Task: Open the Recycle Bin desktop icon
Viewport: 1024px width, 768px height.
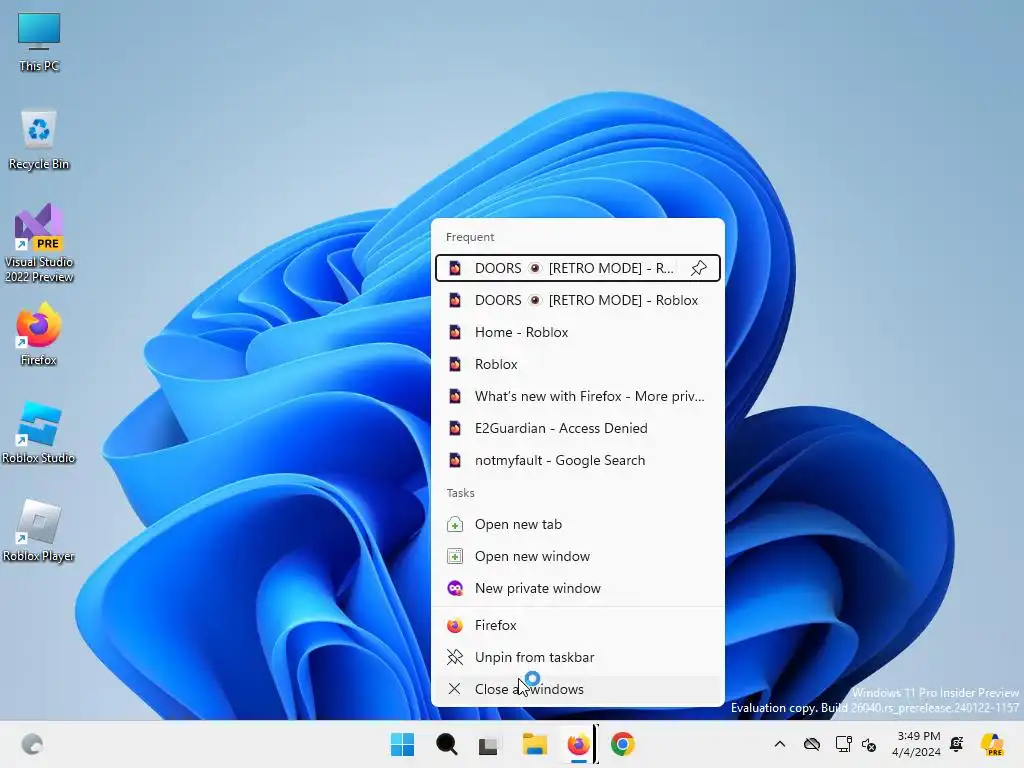Action: (39, 140)
